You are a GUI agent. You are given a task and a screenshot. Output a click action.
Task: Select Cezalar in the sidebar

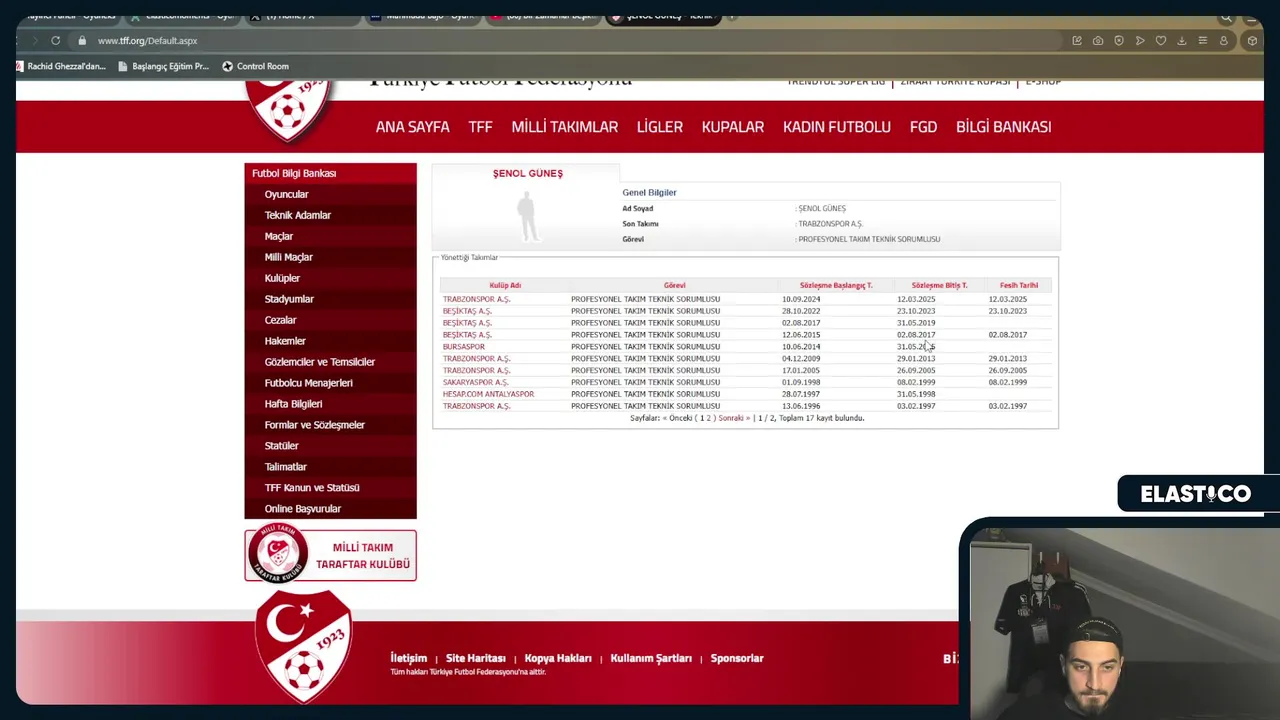click(x=330, y=320)
